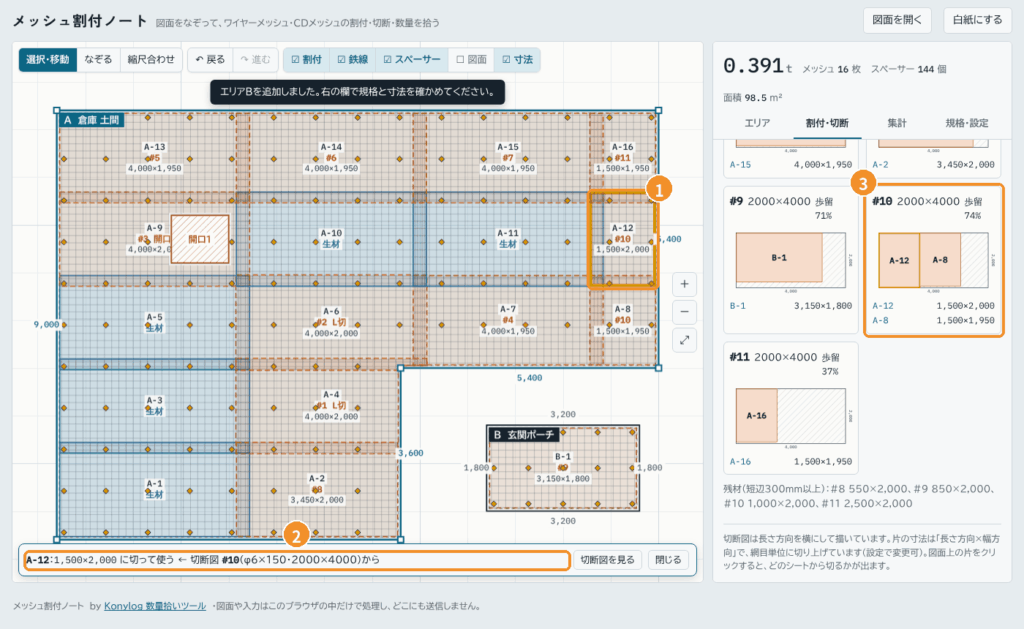1024x629 pixels.
Task: Select mesh piece A-1 生材 on the plan
Action: (x=154, y=489)
